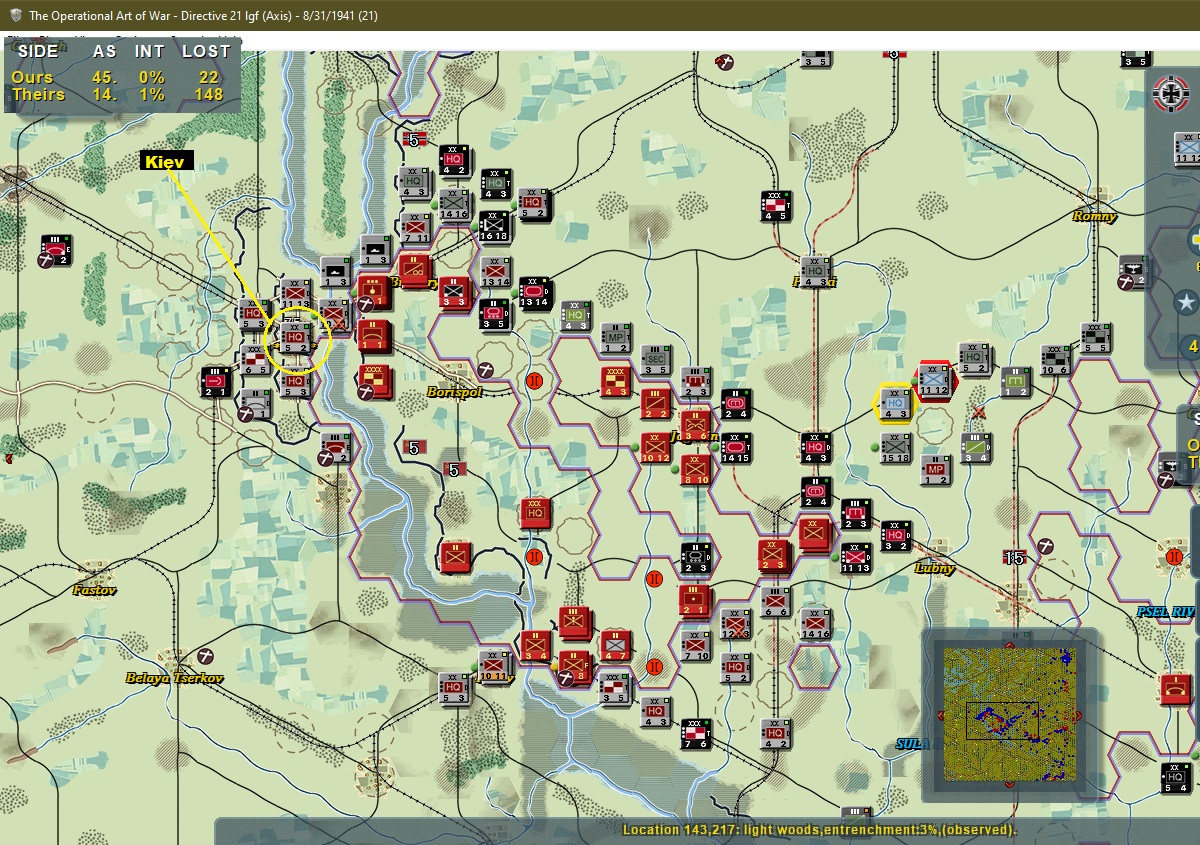Select the blue 11-12 infantry counter in the red hex
Screen dimensions: 1200x845
pos(934,380)
